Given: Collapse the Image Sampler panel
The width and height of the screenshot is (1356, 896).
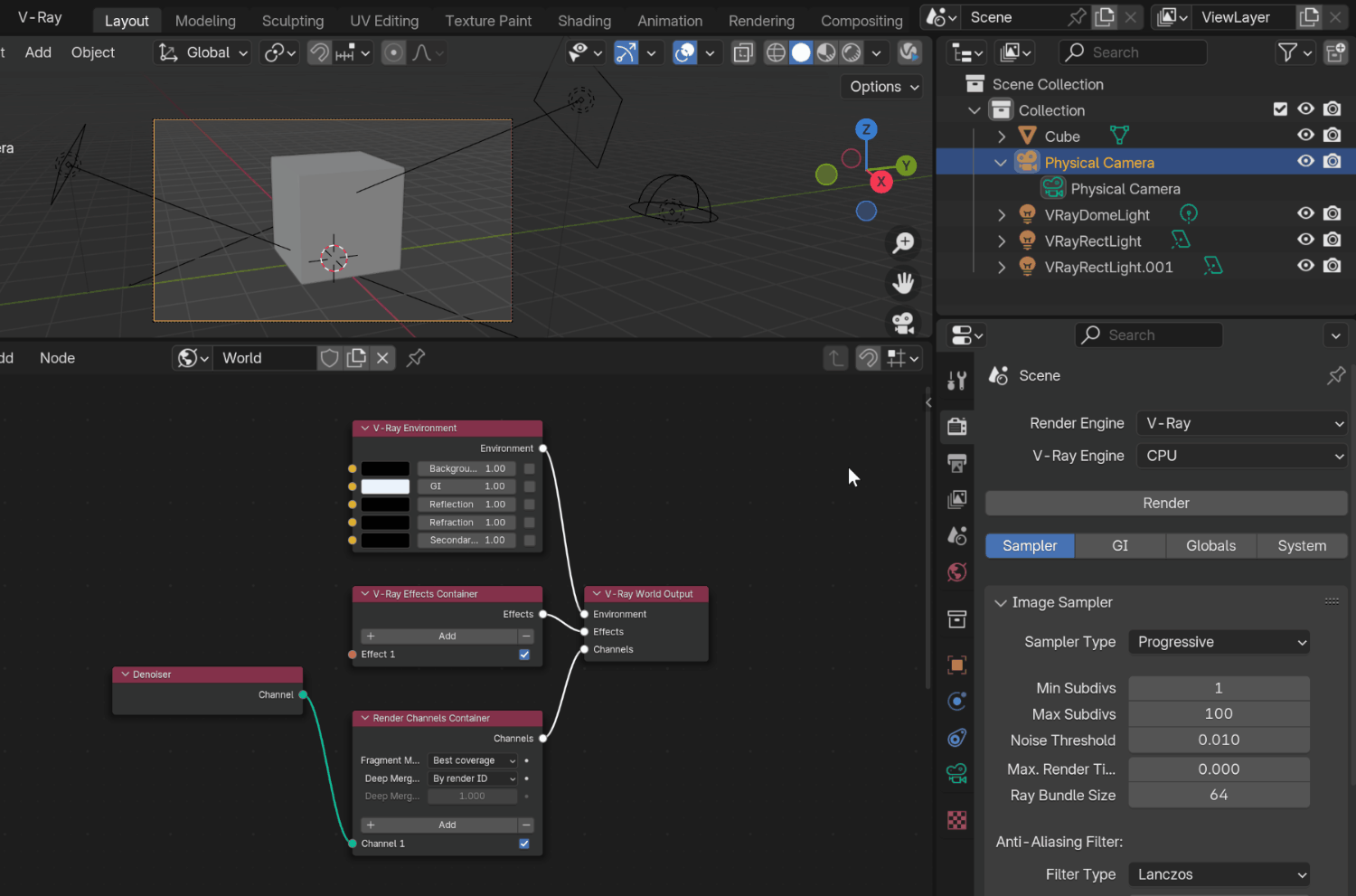Looking at the screenshot, I should [1000, 603].
